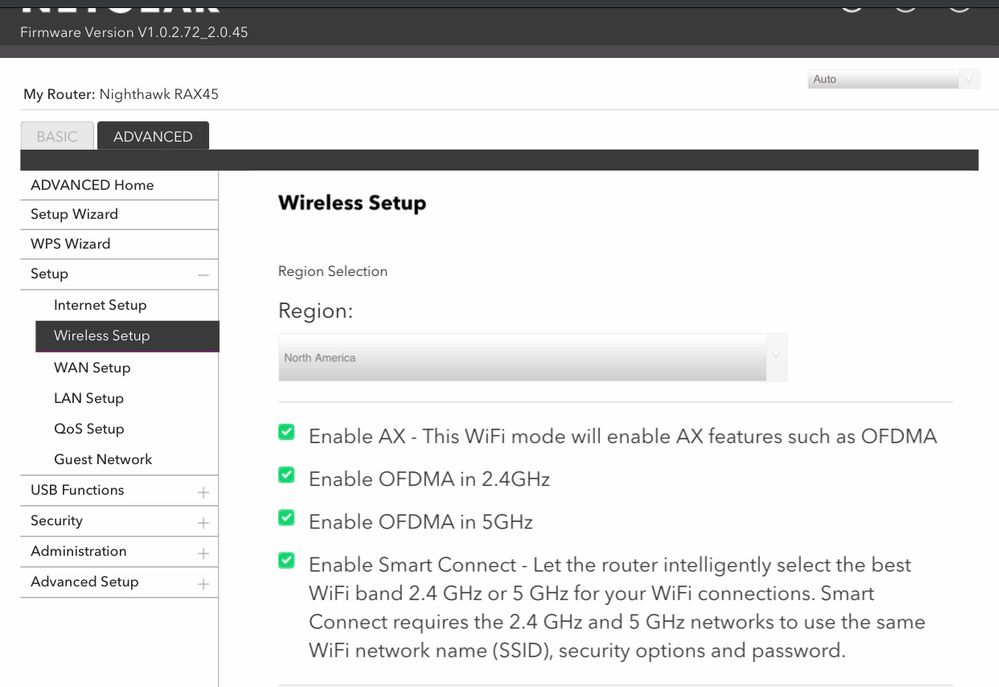Open WPS Wizard from the sidebar
This screenshot has width=999, height=687.
point(119,243)
